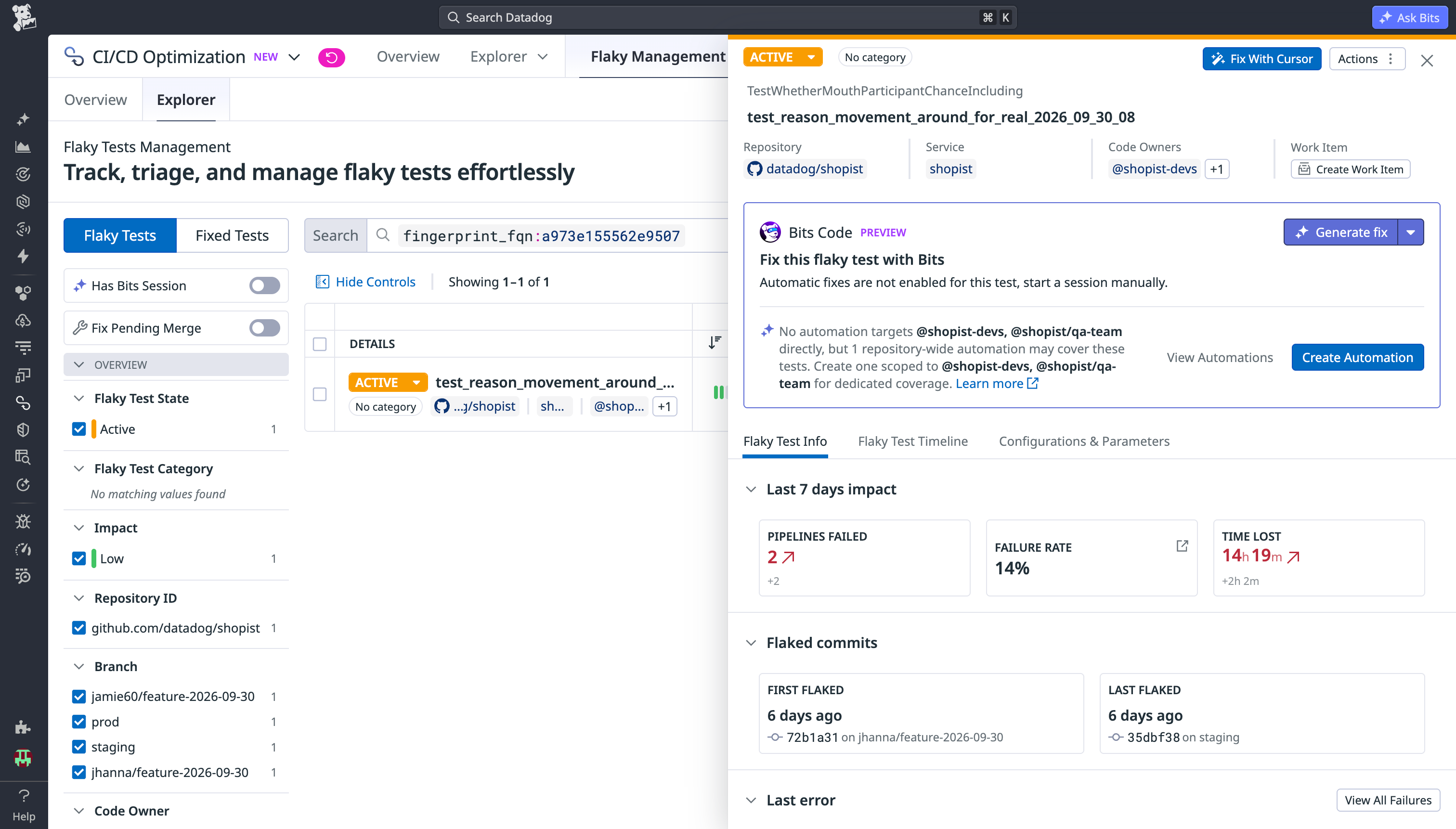
Task: Open the user avatar icon in sidebar
Action: (x=23, y=757)
